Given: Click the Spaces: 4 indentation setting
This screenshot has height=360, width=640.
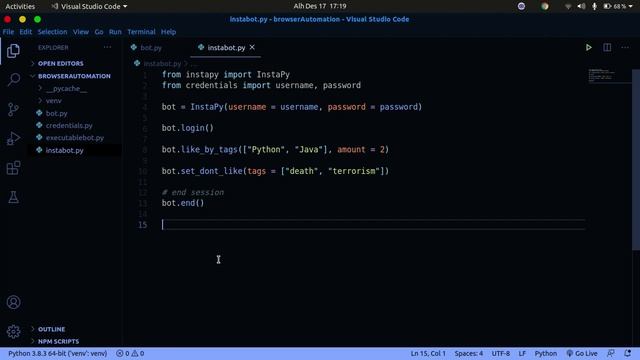Looking at the screenshot, I should coord(469,353).
